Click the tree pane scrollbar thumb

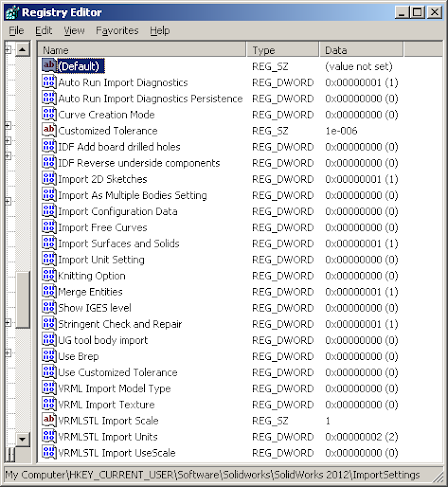(23, 300)
